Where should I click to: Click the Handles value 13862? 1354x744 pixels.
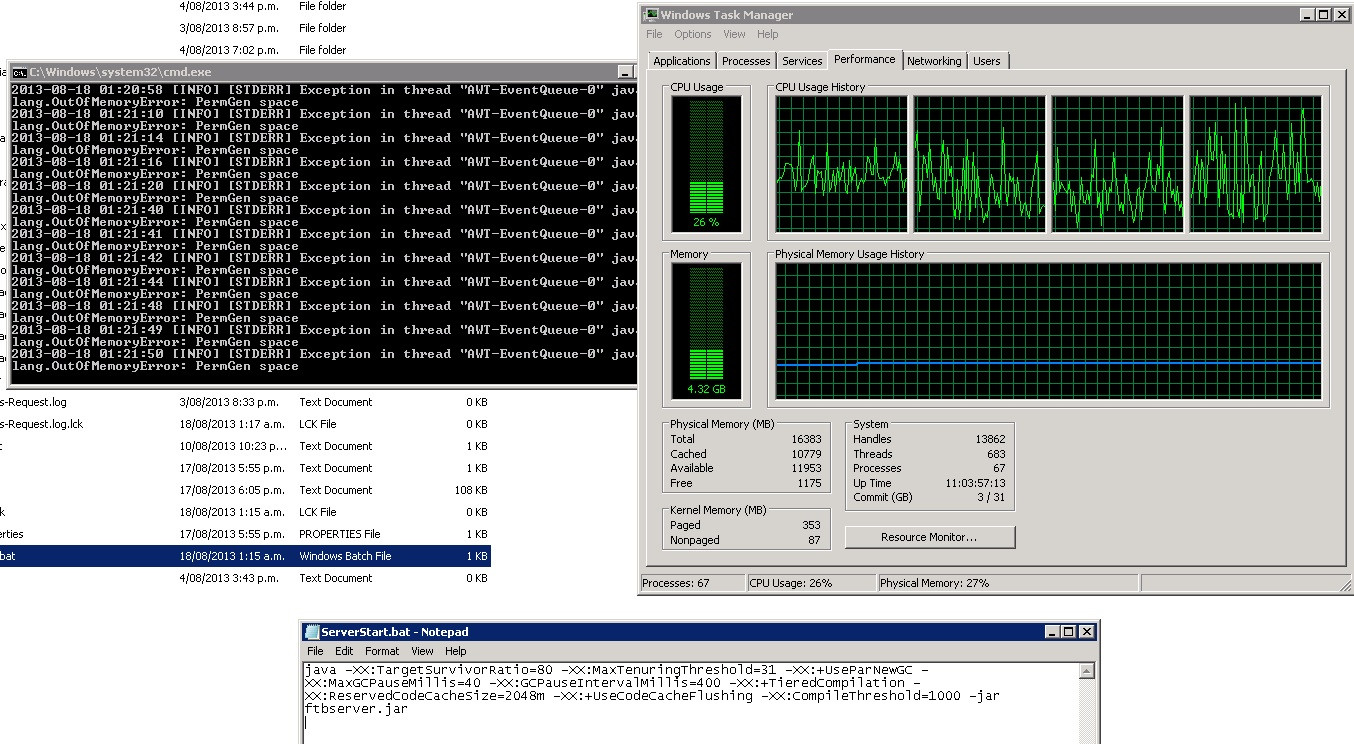pyautogui.click(x=990, y=439)
